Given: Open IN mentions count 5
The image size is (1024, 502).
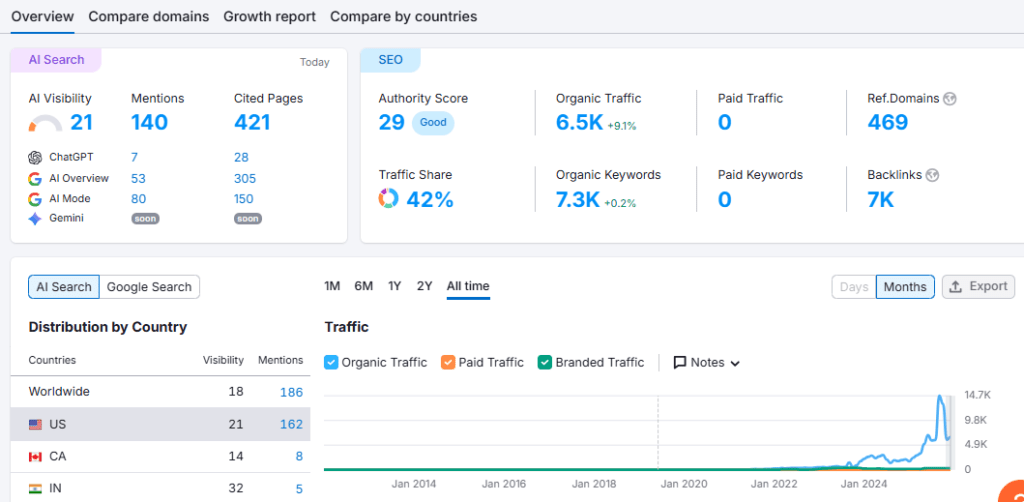Looking at the screenshot, I should pyautogui.click(x=299, y=488).
